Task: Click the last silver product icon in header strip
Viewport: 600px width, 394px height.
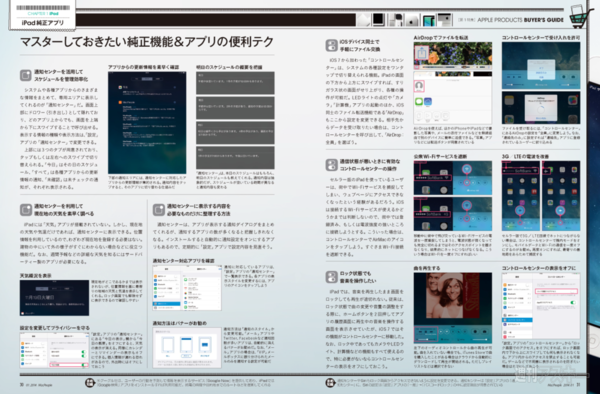Action: 445,19
